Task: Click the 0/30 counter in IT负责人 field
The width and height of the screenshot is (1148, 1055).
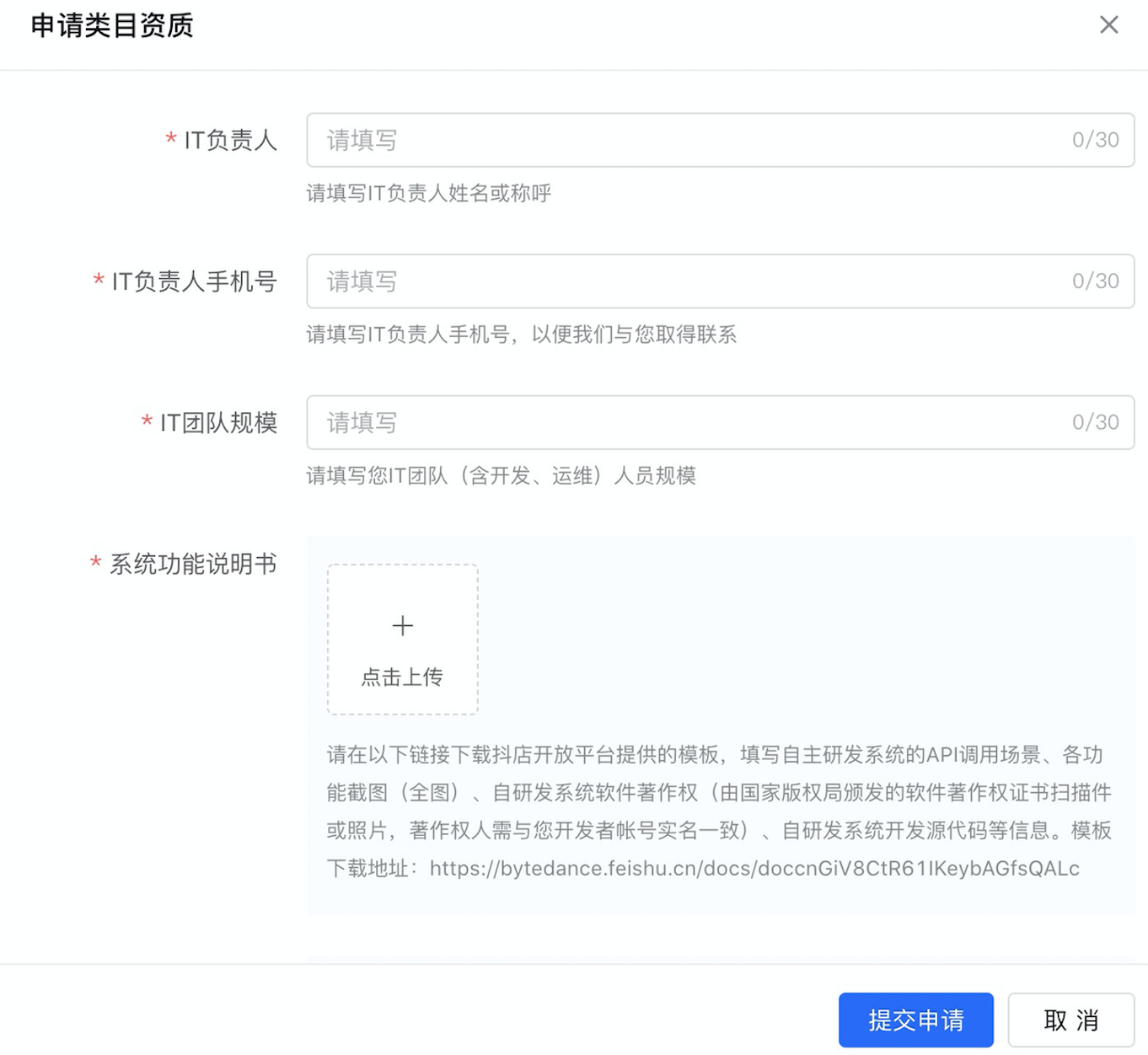Action: tap(1095, 140)
